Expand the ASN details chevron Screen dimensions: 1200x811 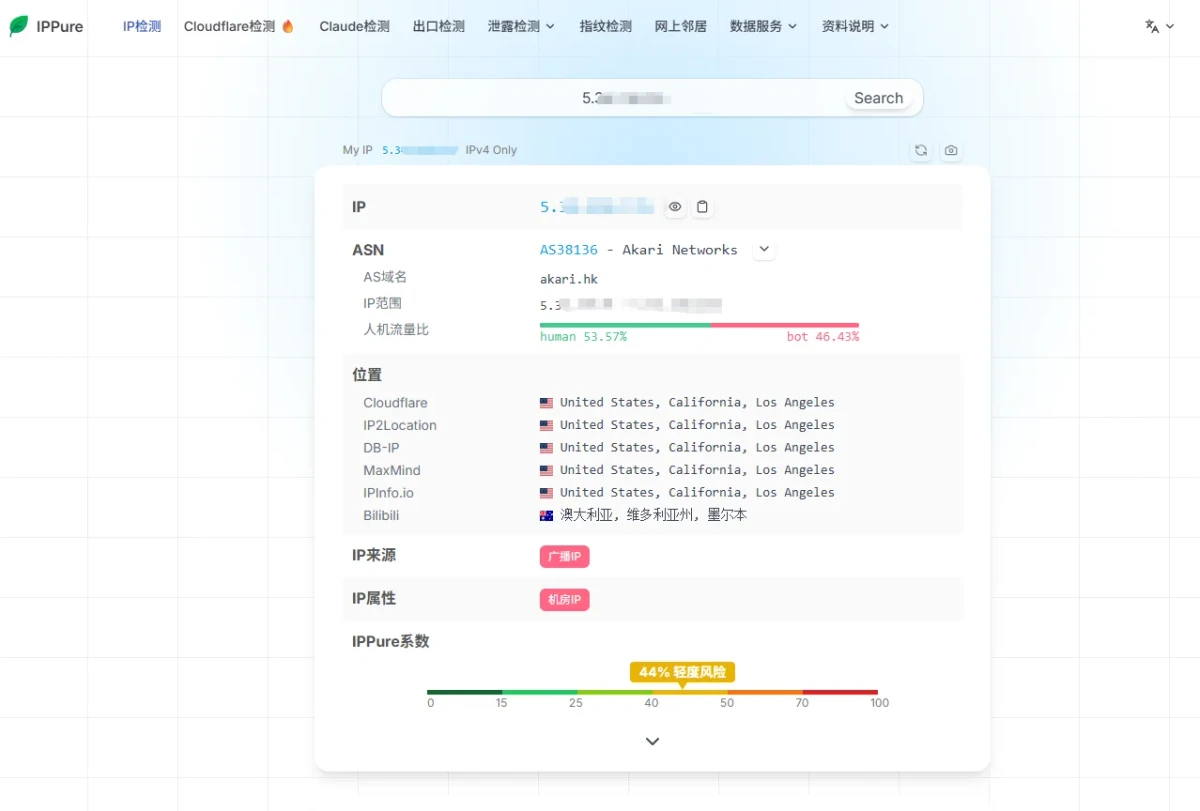(x=764, y=249)
